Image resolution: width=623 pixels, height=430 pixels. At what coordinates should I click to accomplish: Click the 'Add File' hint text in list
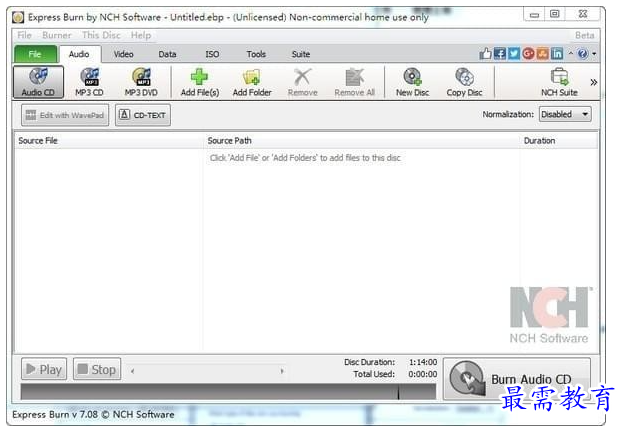pos(305,158)
